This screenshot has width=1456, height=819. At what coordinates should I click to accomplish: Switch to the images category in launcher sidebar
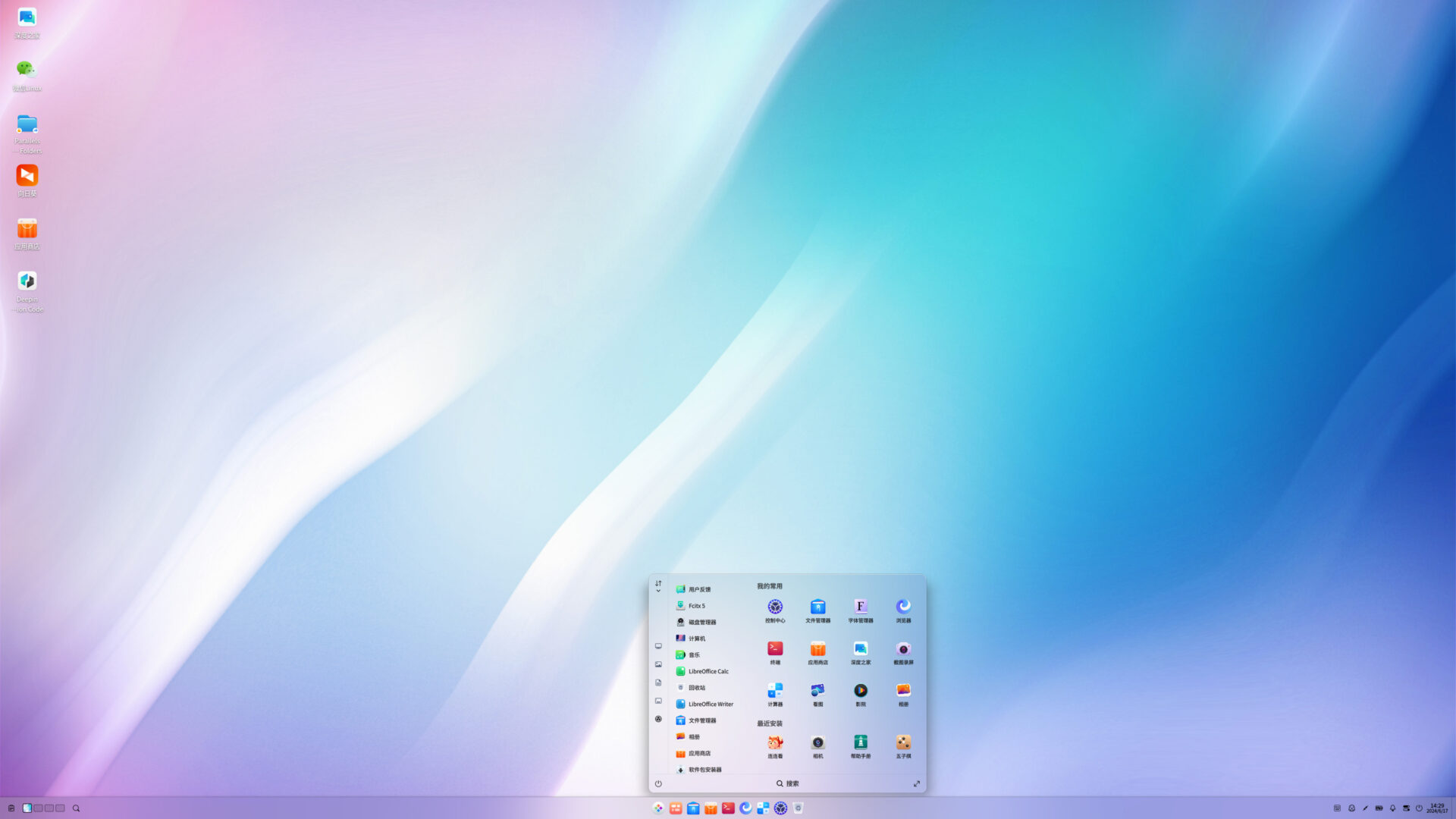pyautogui.click(x=658, y=664)
